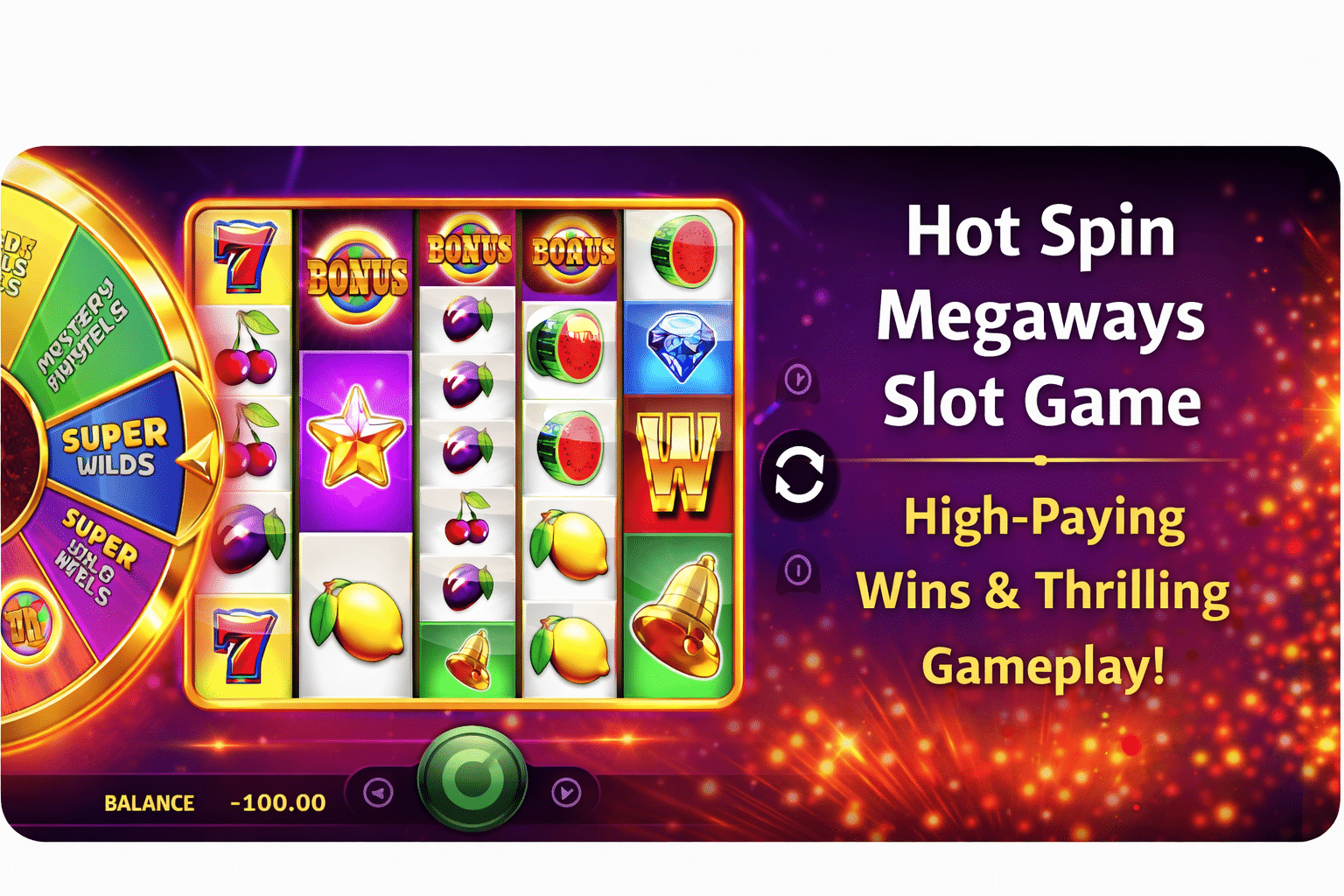Screen dimensions: 1344x896
Task: Click the red 7 in top-left reel
Action: [244, 256]
